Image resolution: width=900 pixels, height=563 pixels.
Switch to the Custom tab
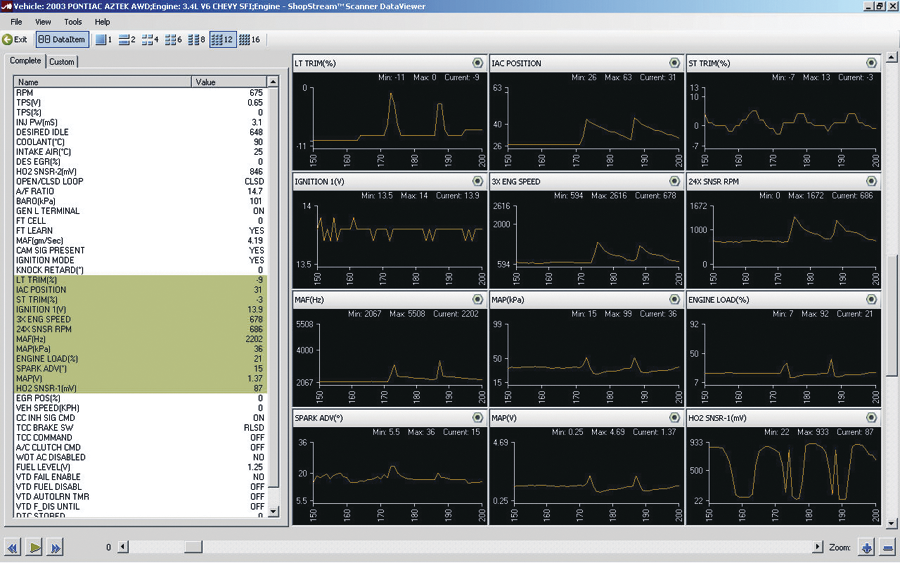tap(62, 62)
